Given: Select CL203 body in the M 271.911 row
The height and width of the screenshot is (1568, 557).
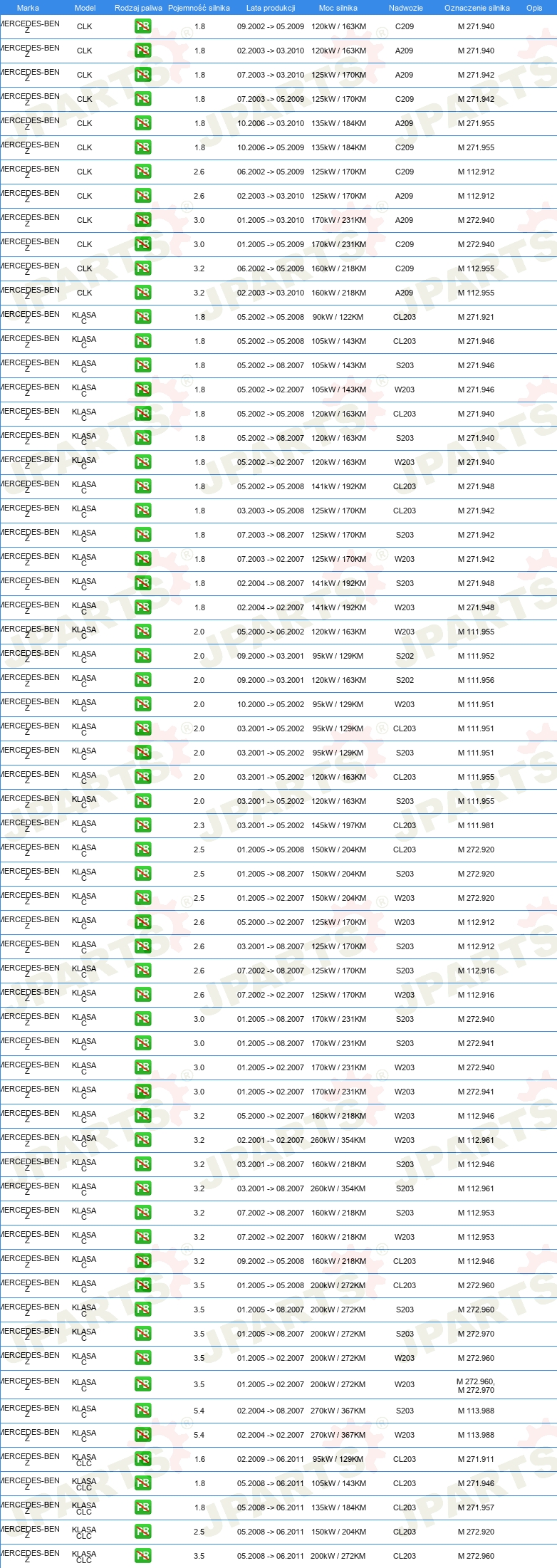Looking at the screenshot, I should click(405, 1459).
